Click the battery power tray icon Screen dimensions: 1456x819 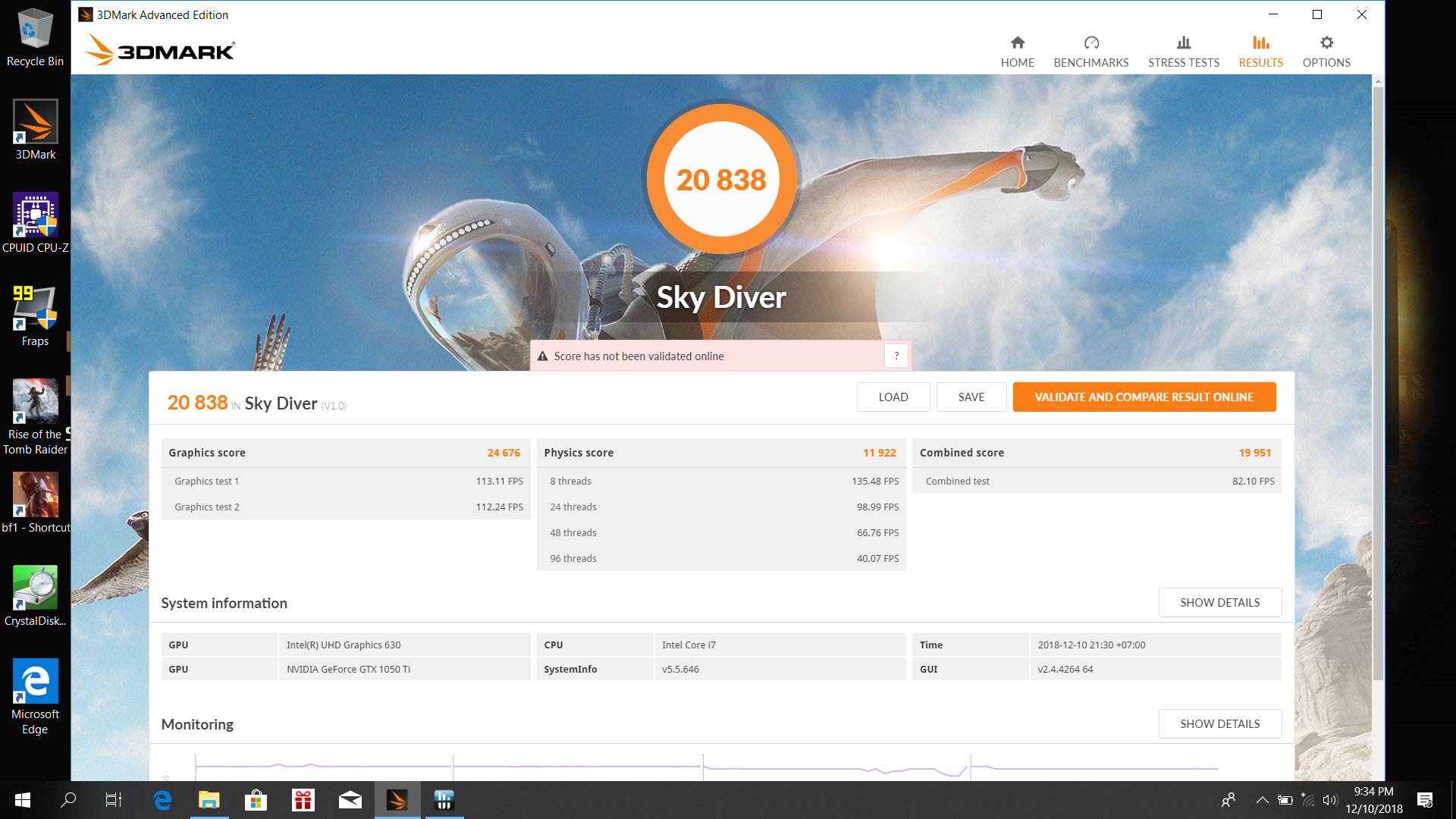(1285, 800)
